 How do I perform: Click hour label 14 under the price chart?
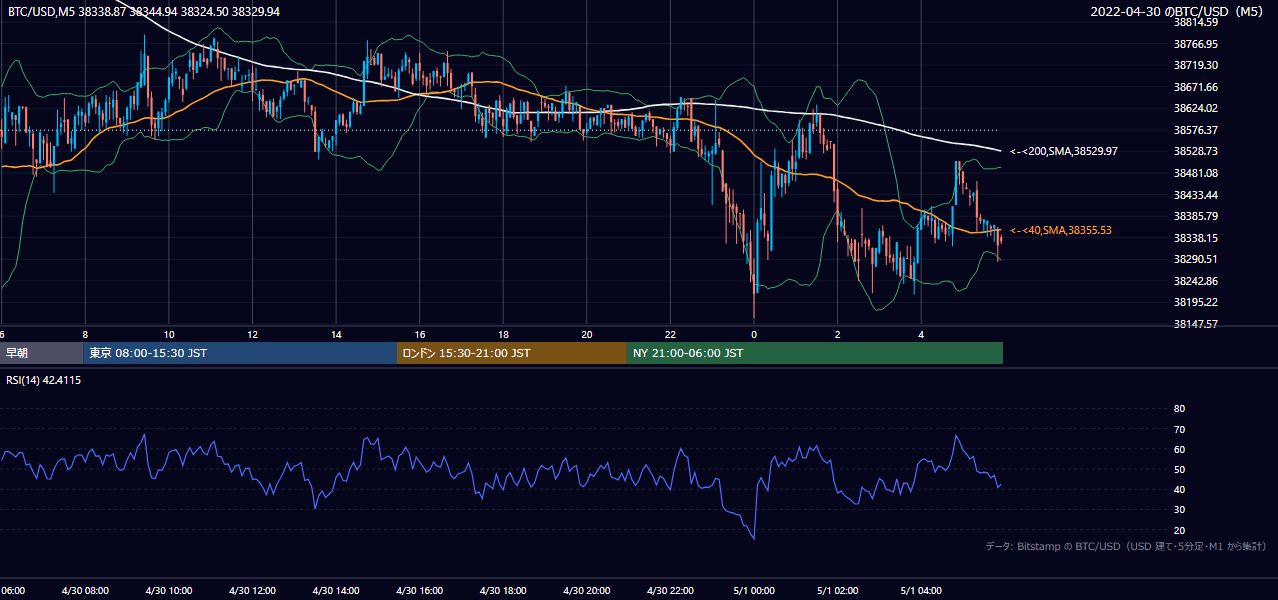[x=336, y=335]
